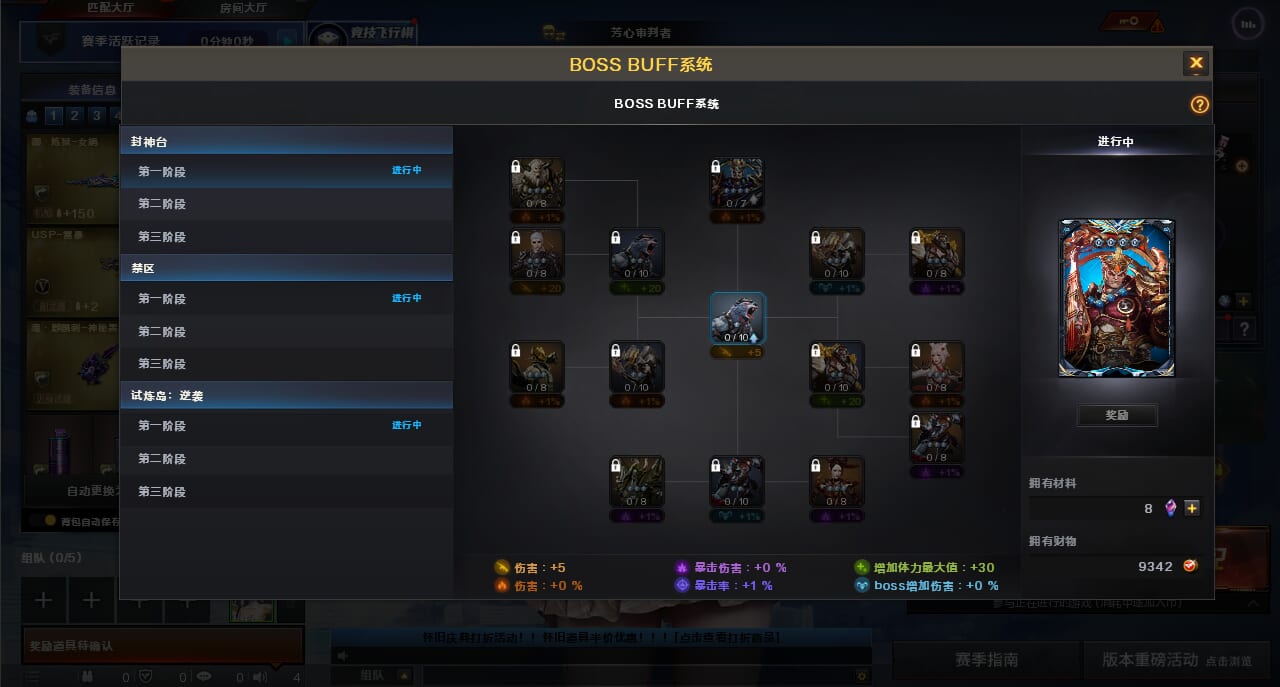The image size is (1280, 687).
Task: Click the boss card portrait thumbnail
Action: coord(1117,298)
